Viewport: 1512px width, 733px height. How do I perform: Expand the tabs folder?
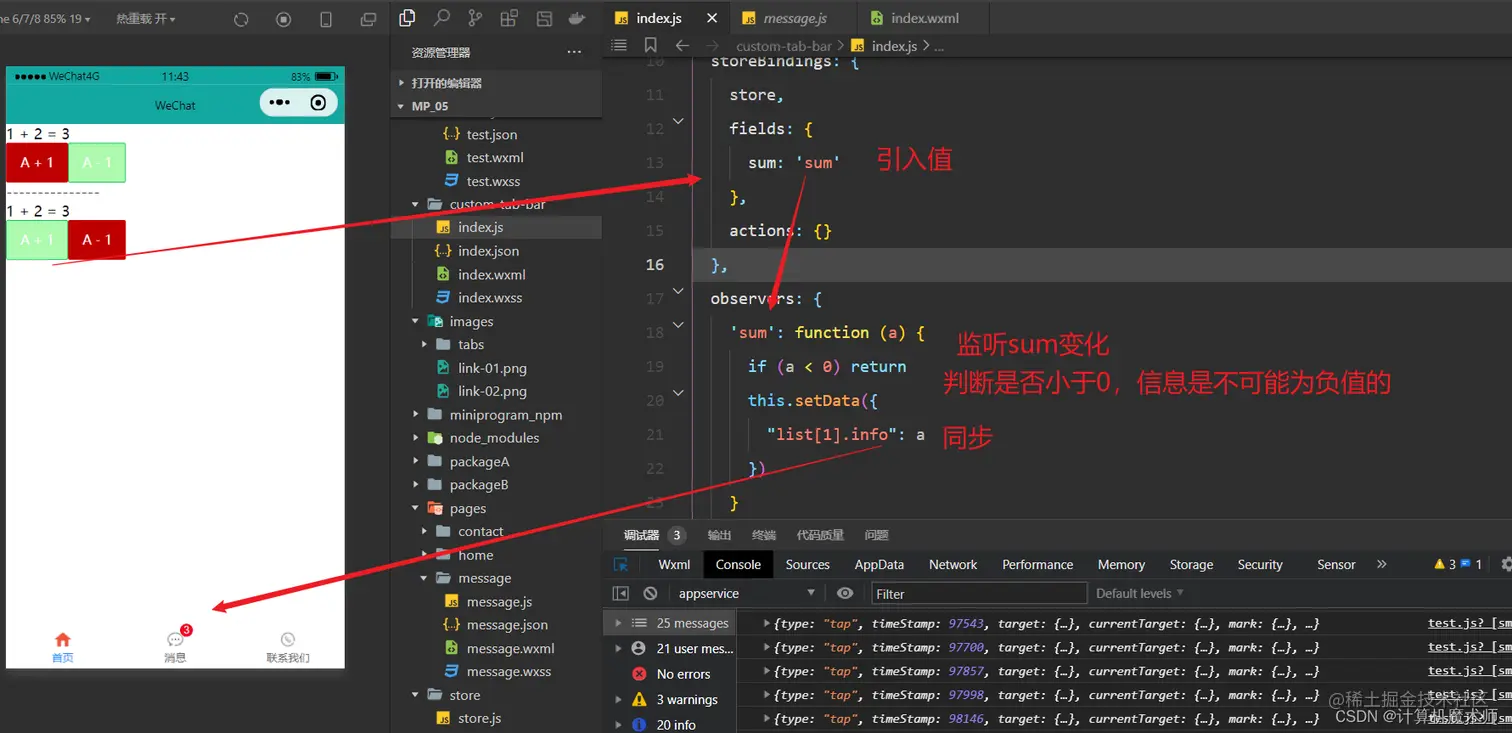coord(424,344)
